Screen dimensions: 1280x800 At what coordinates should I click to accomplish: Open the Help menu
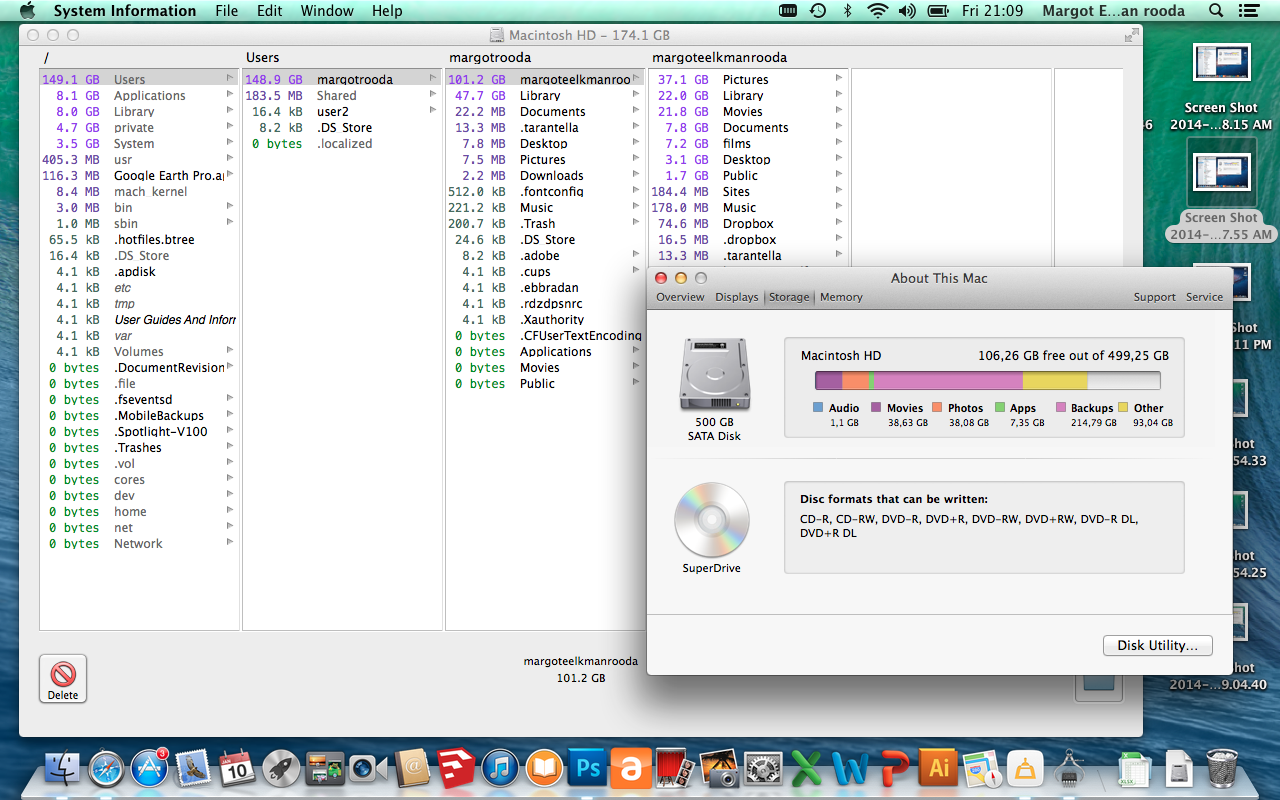387,11
